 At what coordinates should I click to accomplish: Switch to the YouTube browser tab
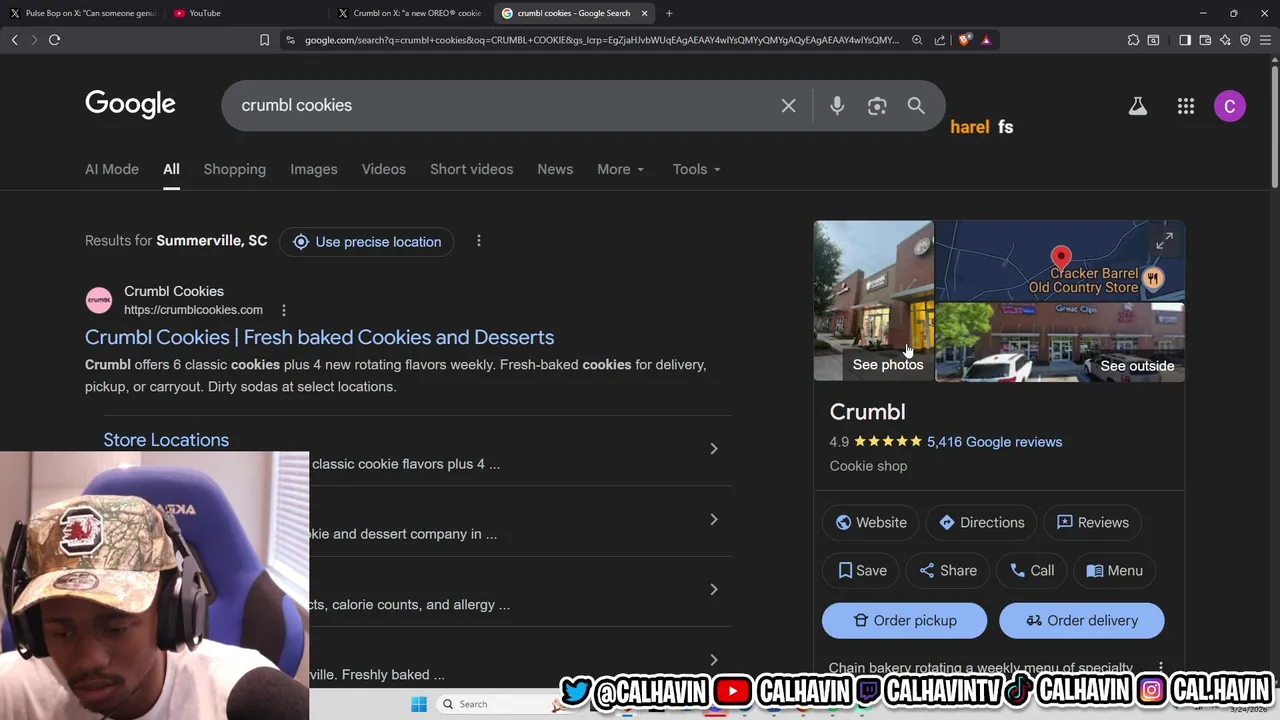pos(245,13)
